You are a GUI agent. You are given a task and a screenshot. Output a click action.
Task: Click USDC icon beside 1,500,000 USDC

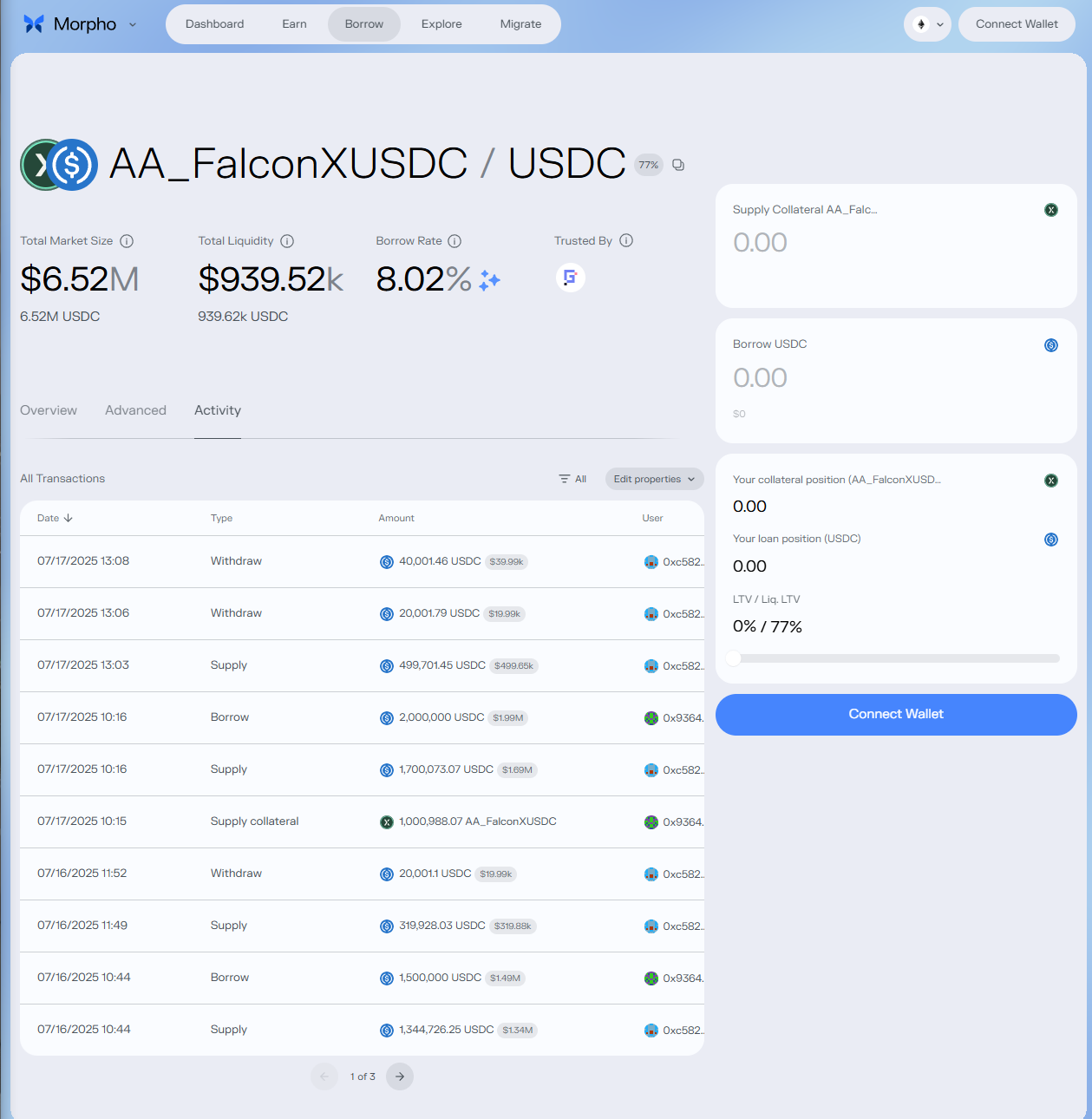(x=387, y=978)
